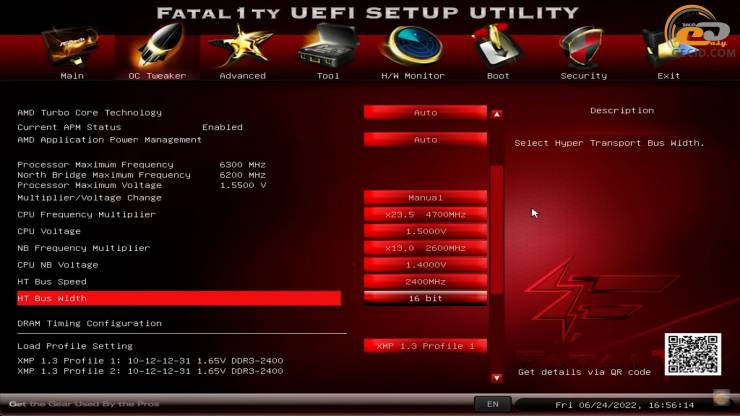
Task: Switch to the Security tab label
Action: (x=584, y=76)
